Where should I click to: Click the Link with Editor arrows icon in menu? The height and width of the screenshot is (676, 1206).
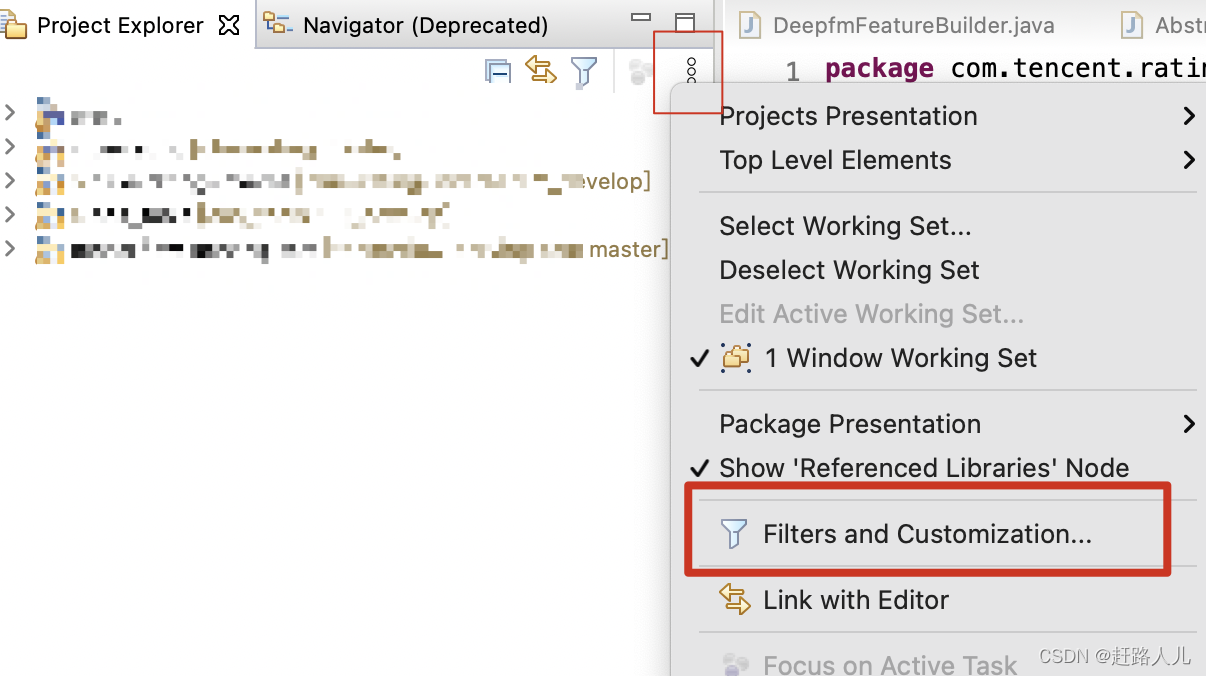click(736, 599)
